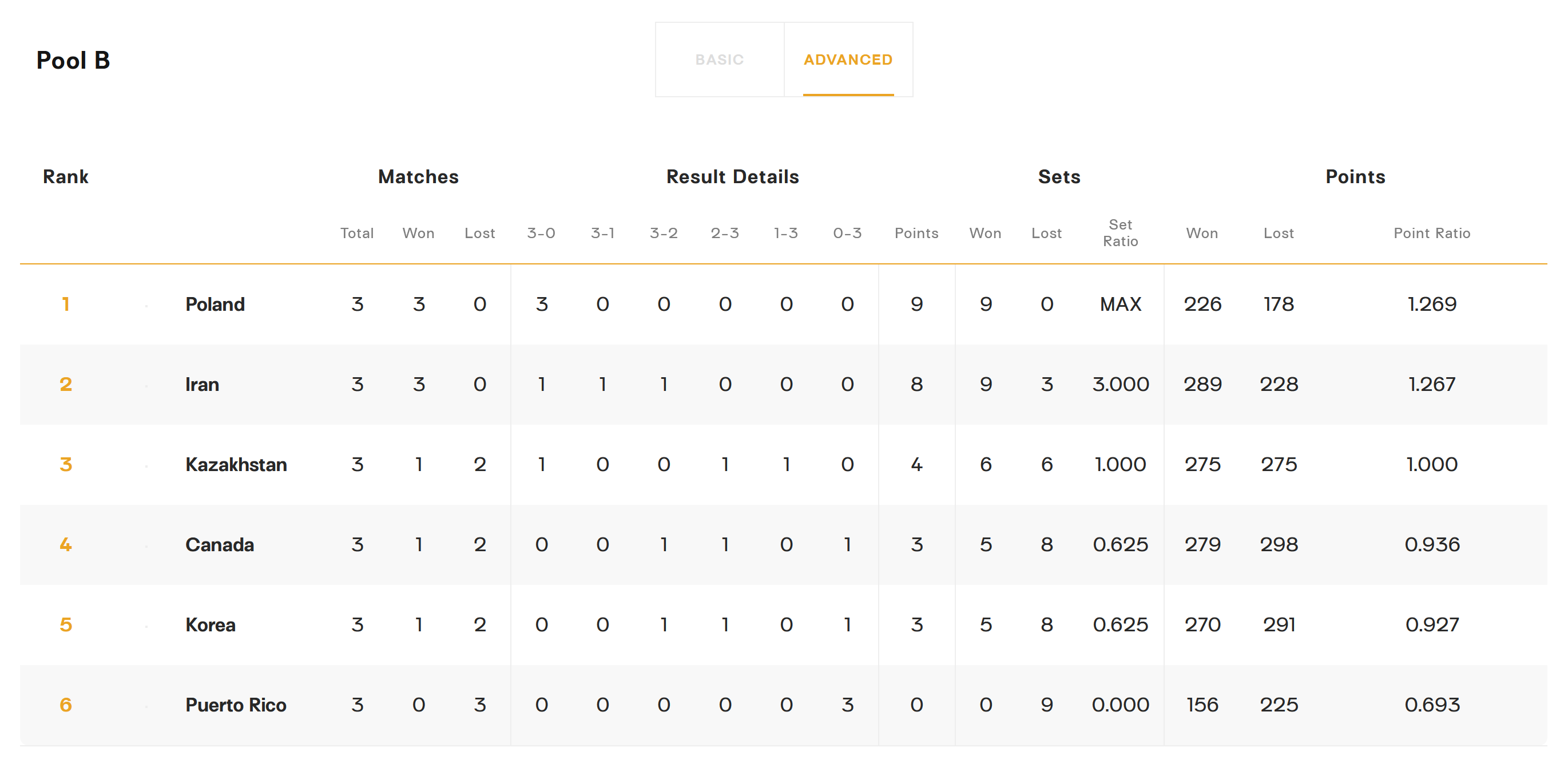Screen dimensions: 1568x775
Task: Switch to the BASIC tab
Action: click(x=719, y=60)
